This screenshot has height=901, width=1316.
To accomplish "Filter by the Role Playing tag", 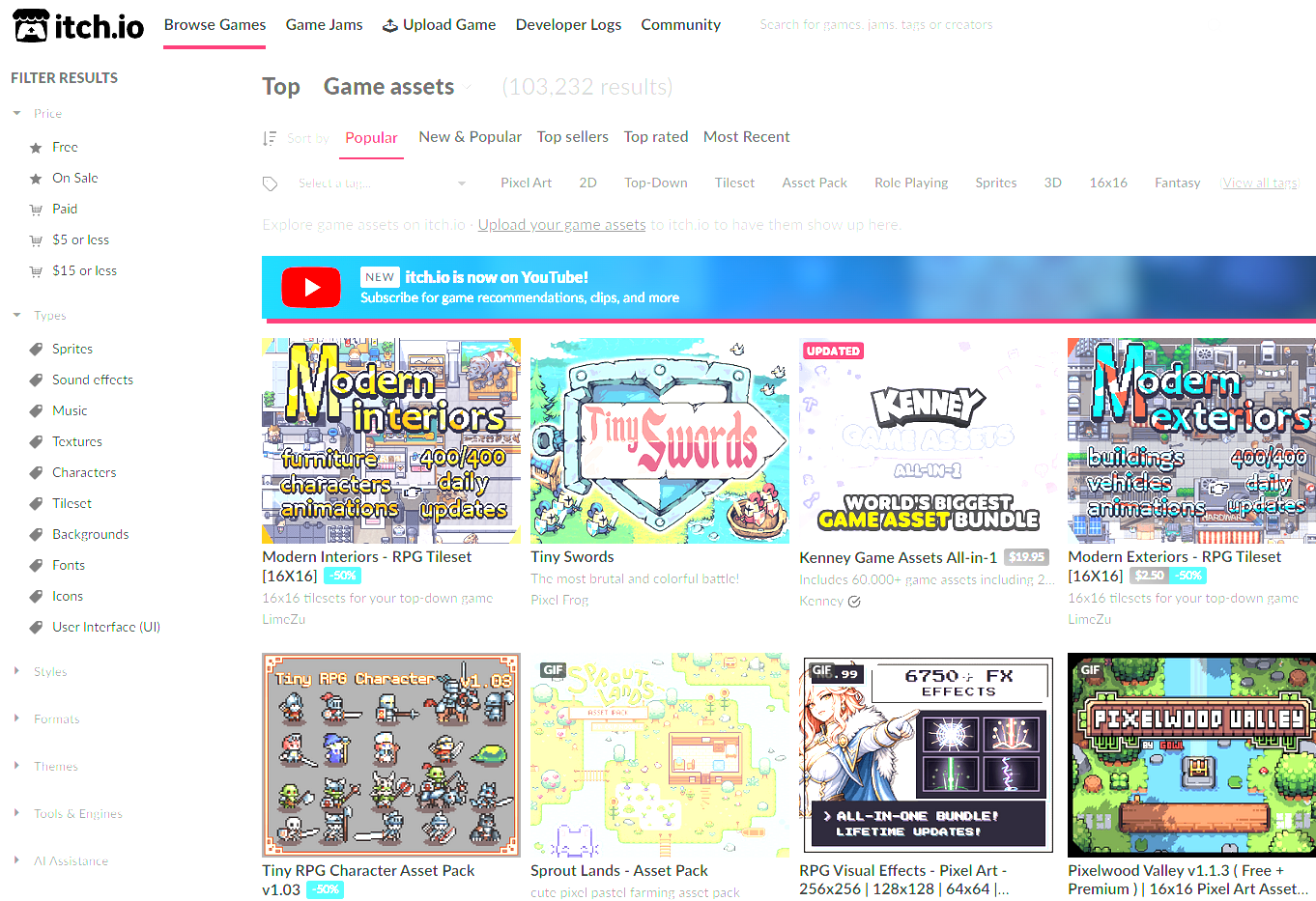I will click(x=911, y=183).
